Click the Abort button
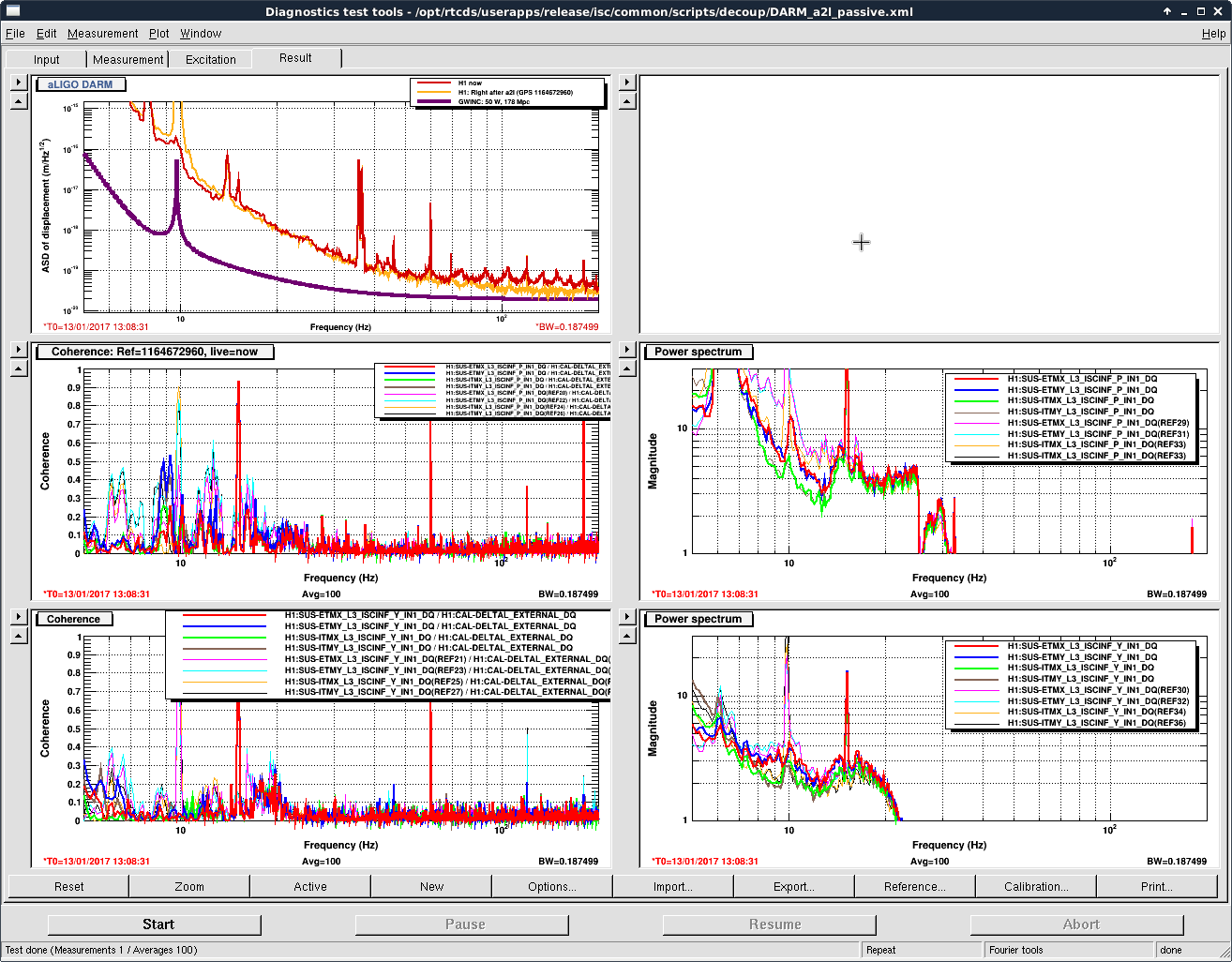Viewport: 1232px width, 962px height. 1077,924
